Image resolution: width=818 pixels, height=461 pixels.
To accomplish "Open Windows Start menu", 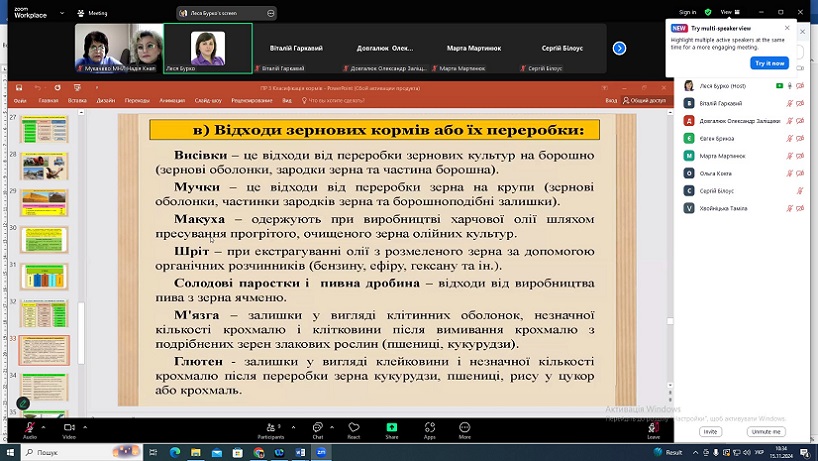I will pyautogui.click(x=10, y=452).
